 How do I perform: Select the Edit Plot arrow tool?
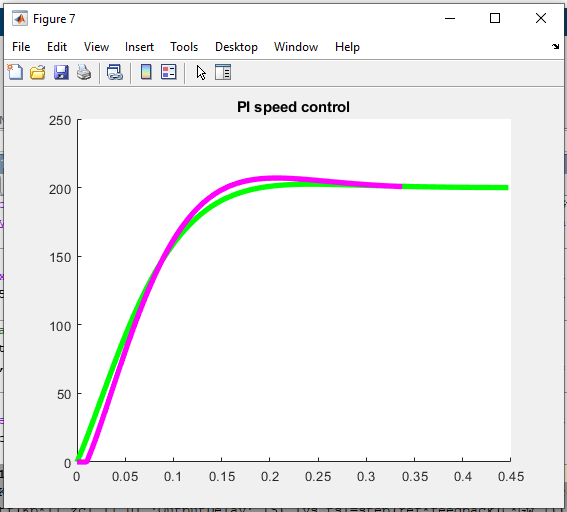201,72
